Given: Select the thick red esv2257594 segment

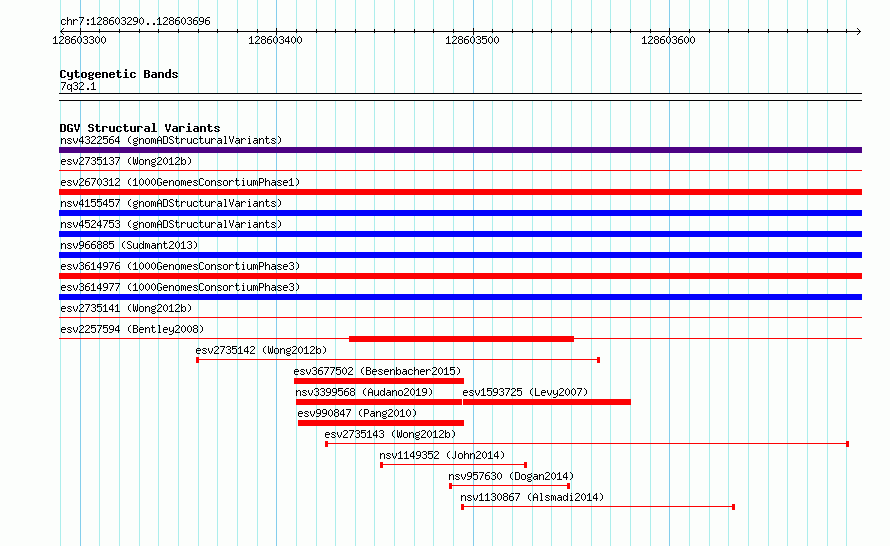Looking at the screenshot, I should tap(461, 339).
